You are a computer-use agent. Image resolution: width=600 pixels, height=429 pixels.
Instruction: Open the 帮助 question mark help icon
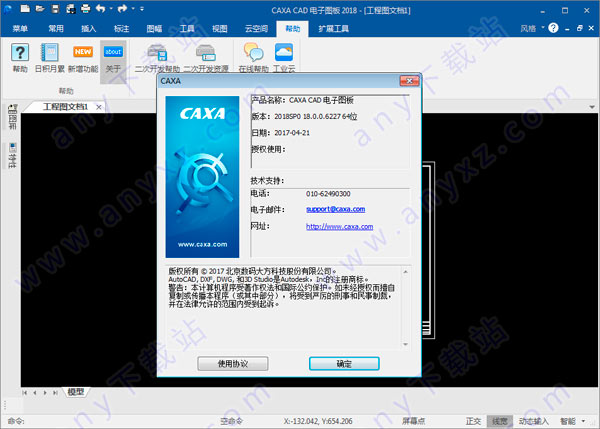(x=20, y=58)
